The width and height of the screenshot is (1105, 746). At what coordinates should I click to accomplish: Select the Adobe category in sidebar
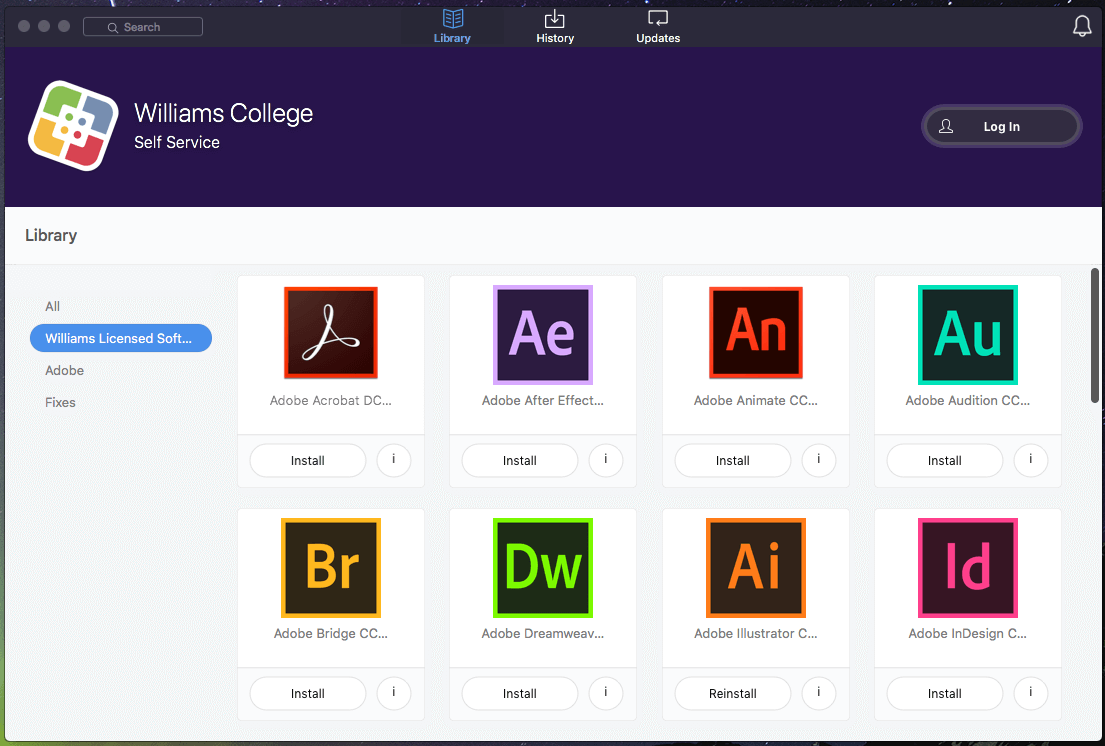(65, 370)
